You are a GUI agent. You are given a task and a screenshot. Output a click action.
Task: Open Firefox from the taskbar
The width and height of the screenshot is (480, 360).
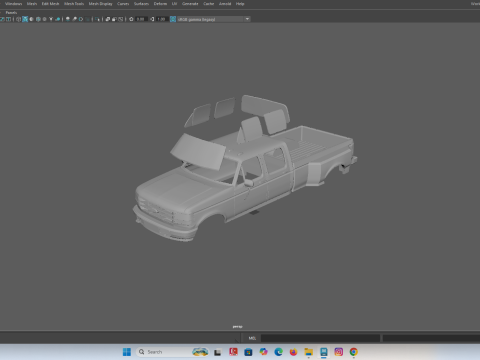point(293,352)
